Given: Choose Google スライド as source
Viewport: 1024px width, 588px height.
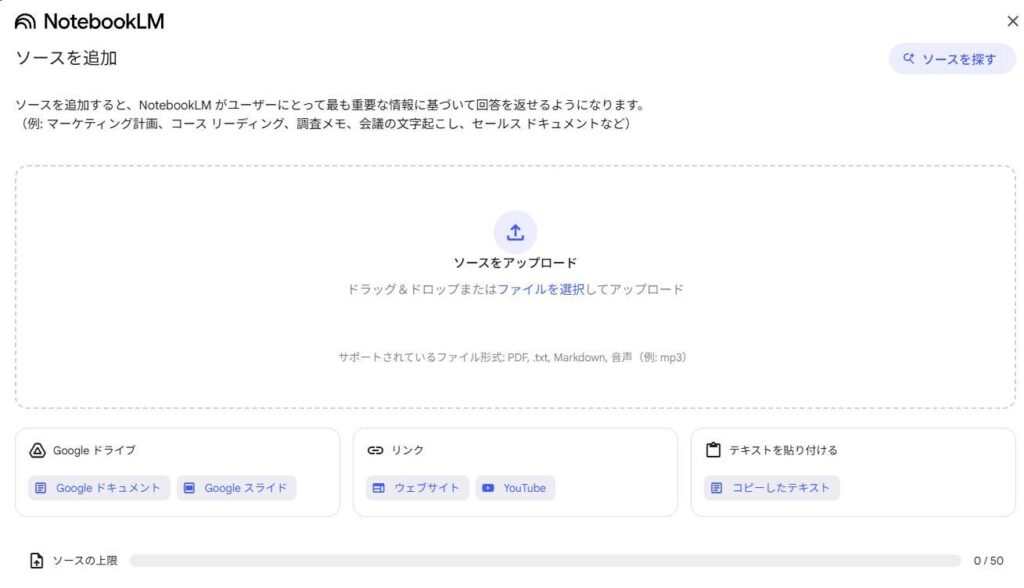Looking at the screenshot, I should [236, 488].
